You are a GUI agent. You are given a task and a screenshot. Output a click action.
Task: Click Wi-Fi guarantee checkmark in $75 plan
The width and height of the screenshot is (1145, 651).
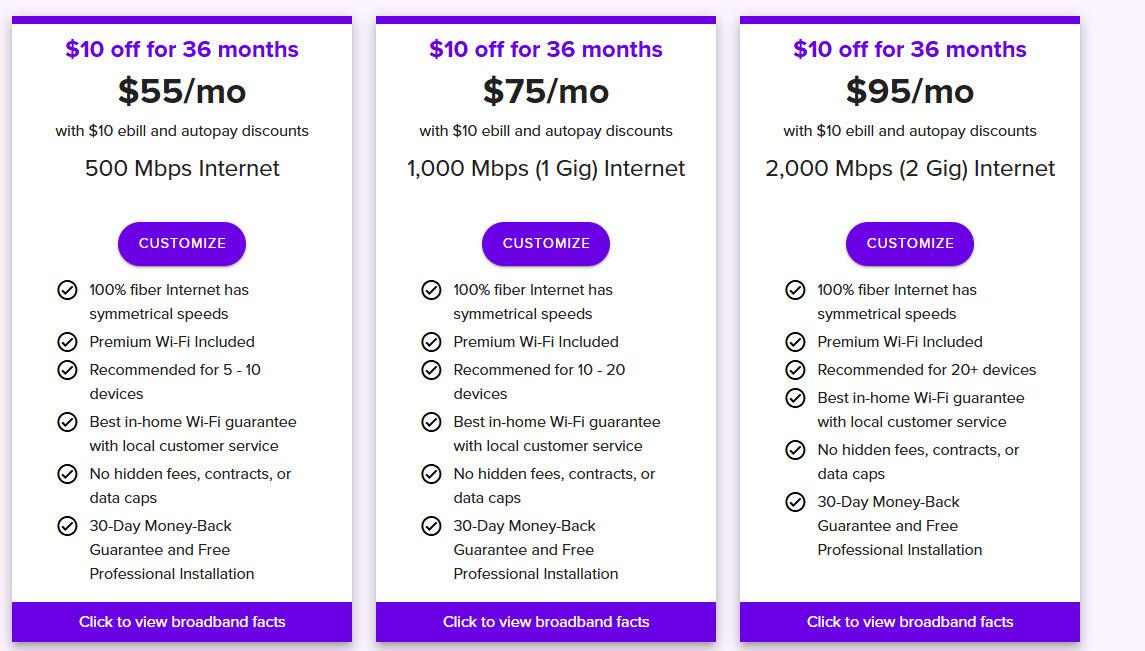(x=432, y=422)
